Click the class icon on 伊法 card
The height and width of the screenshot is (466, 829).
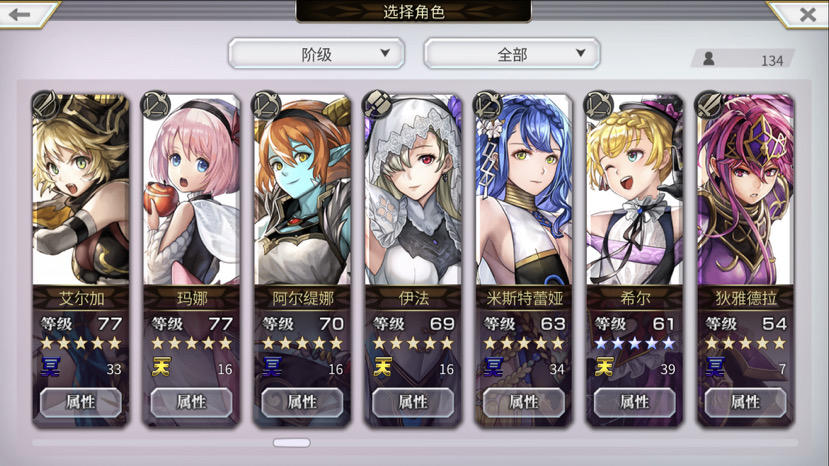pos(377,104)
